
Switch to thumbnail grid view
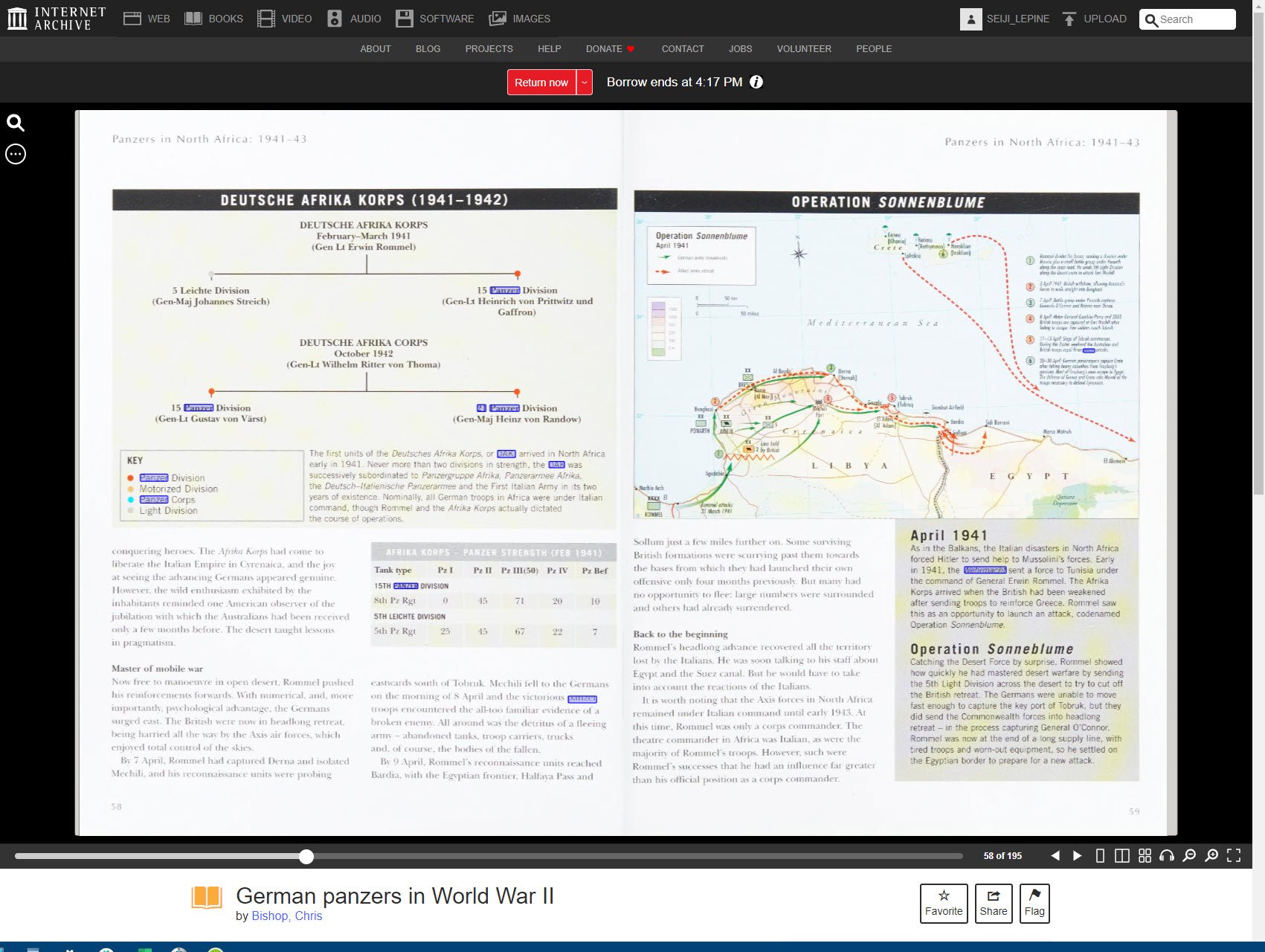[1145, 856]
